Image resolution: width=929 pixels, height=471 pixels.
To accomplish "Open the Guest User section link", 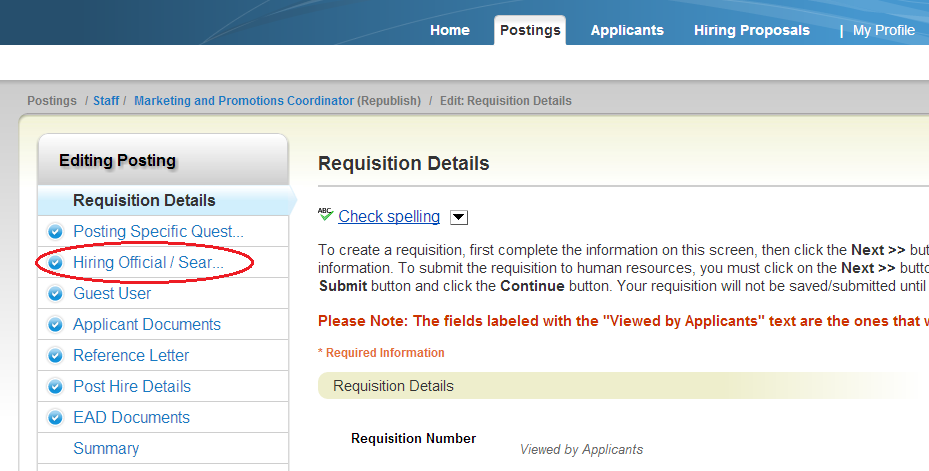I will click(x=112, y=294).
